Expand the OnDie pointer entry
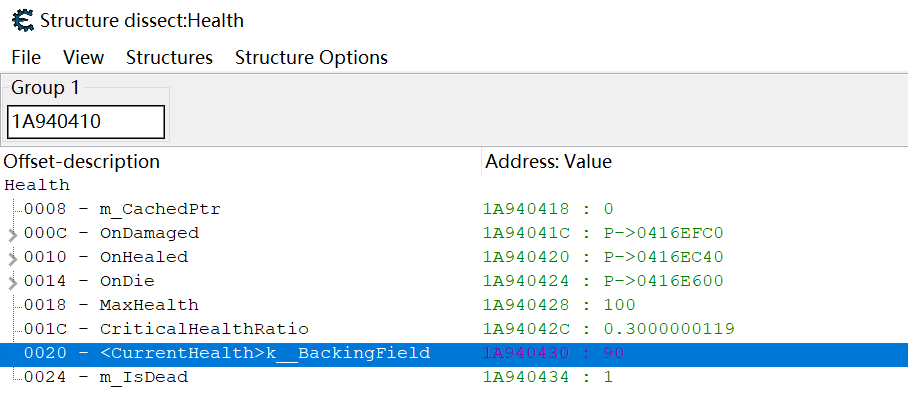The width and height of the screenshot is (908, 401). click(12, 282)
